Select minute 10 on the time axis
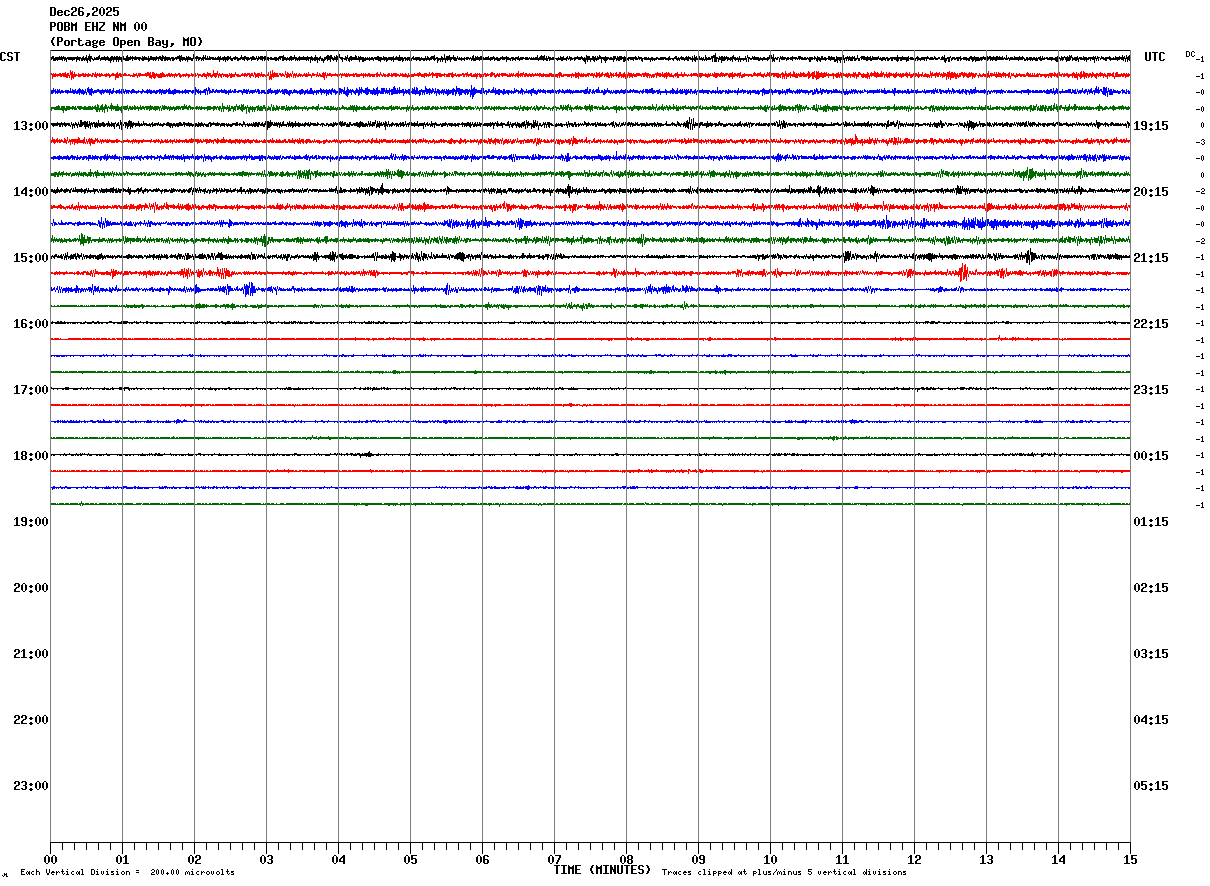Screen dimensions: 1210x886 click(x=770, y=860)
